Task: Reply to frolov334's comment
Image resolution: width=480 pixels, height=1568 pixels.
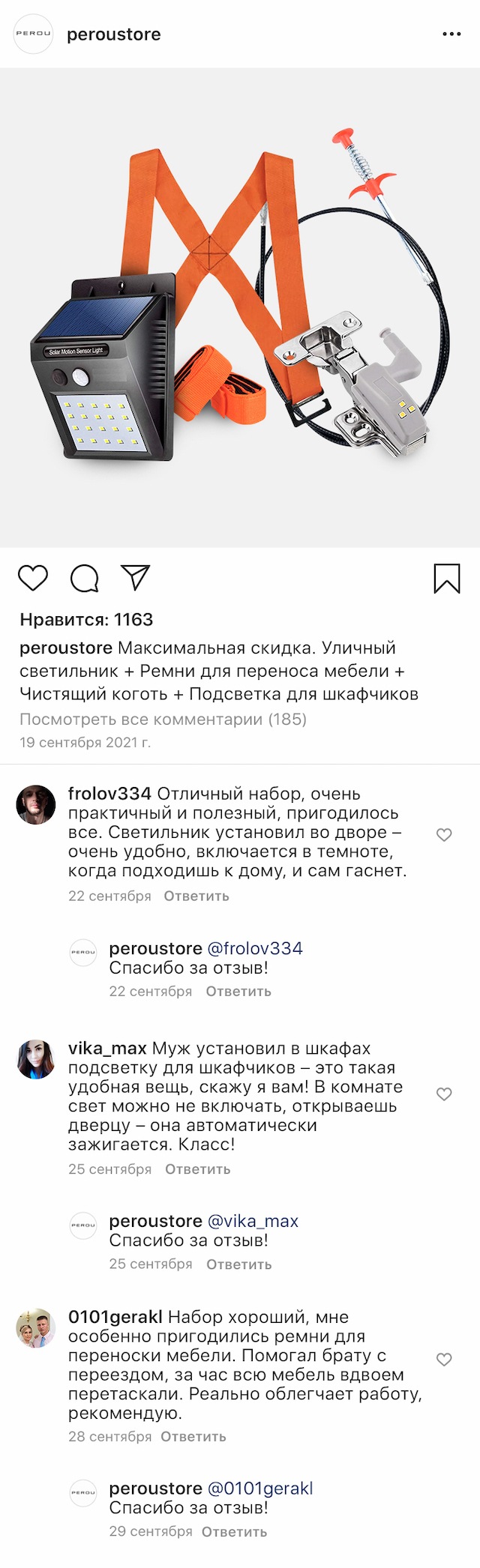Action: pos(196,896)
